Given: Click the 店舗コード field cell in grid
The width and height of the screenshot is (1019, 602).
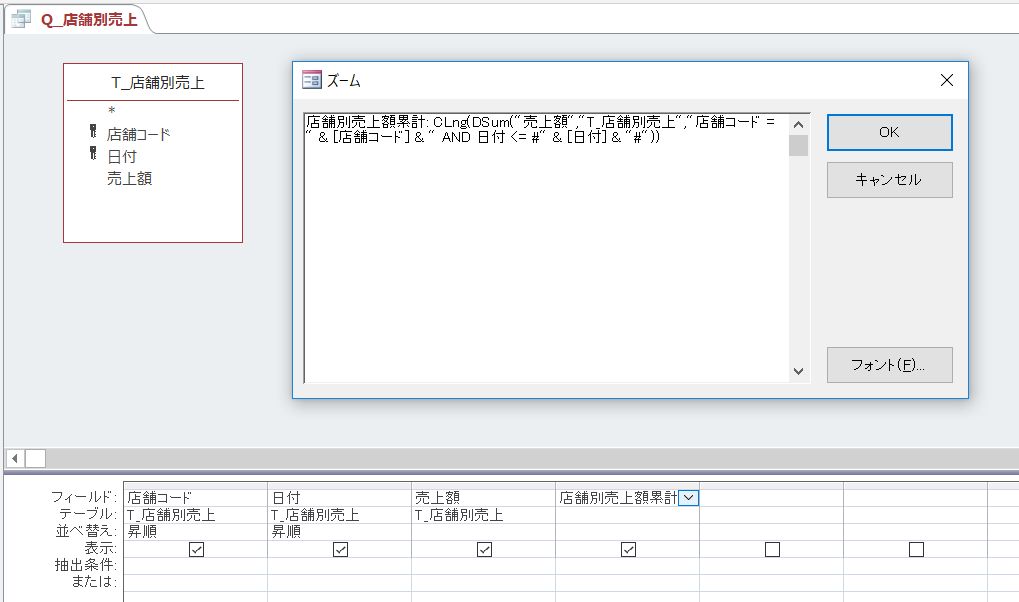Looking at the screenshot, I should pyautogui.click(x=196, y=498).
